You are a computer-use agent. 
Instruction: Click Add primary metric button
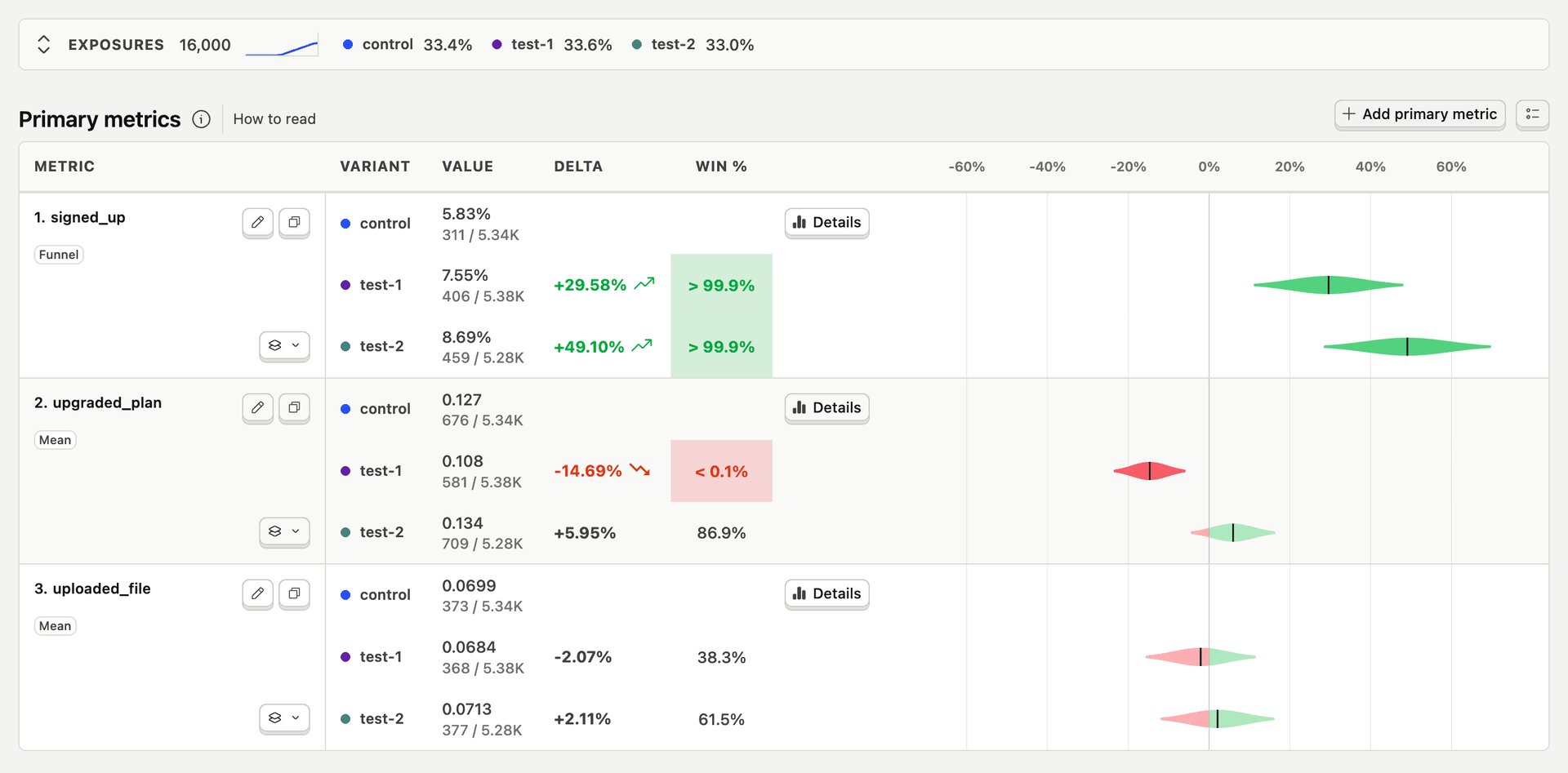click(1419, 114)
